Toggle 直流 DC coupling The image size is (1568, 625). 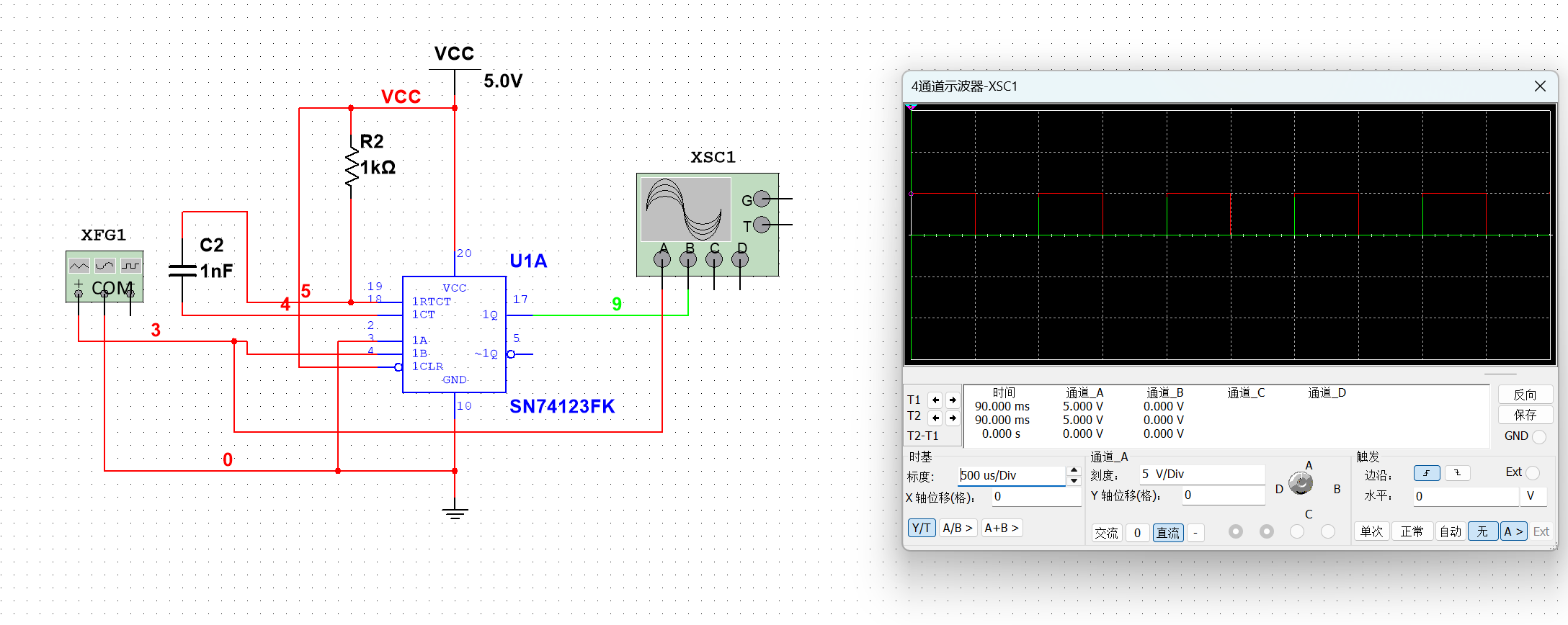(x=1167, y=533)
